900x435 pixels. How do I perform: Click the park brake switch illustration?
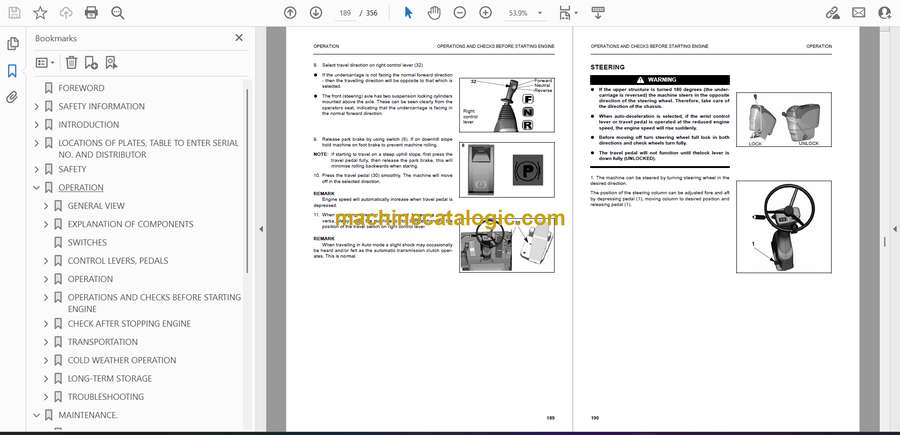[x=507, y=170]
